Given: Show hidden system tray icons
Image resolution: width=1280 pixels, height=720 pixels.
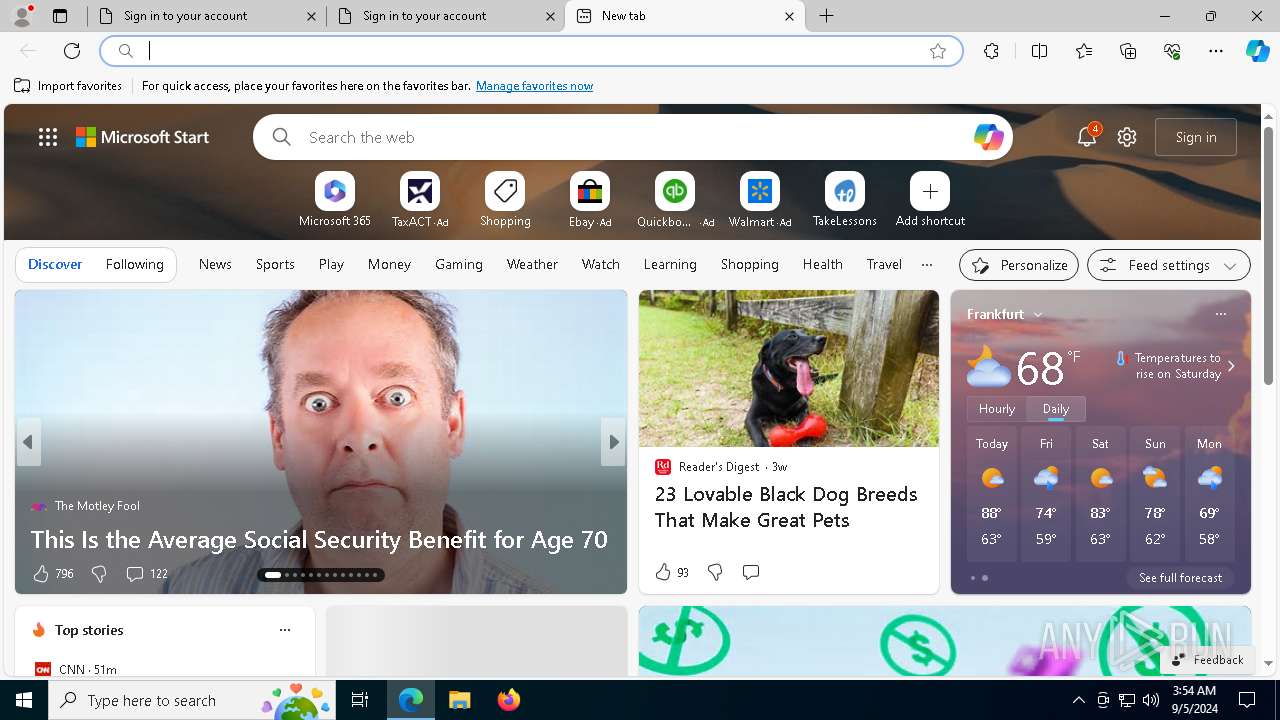Looking at the screenshot, I should tap(1078, 700).
